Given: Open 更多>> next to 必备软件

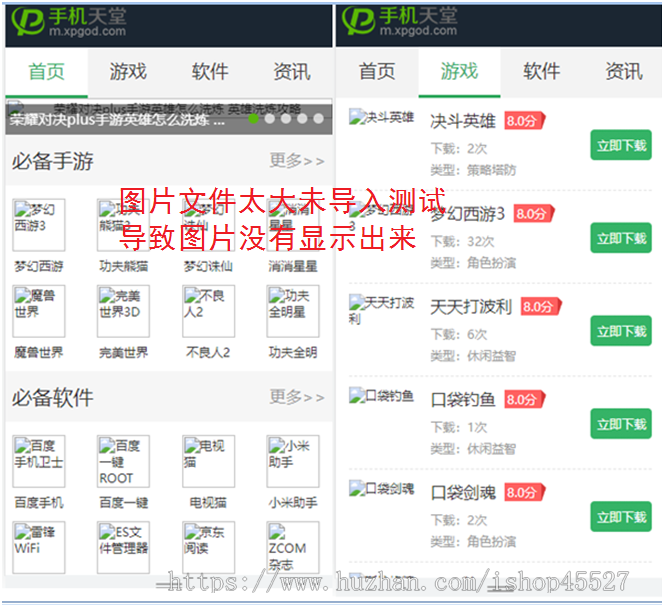Looking at the screenshot, I should (297, 397).
